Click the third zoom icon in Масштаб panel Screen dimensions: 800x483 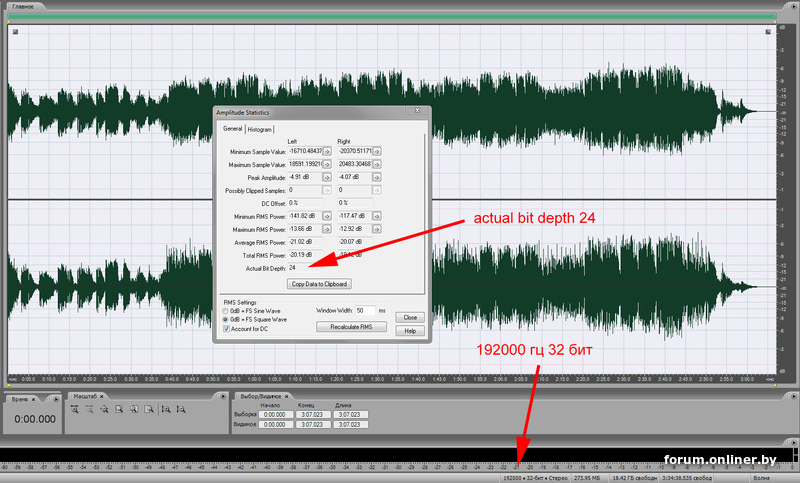click(x=104, y=409)
